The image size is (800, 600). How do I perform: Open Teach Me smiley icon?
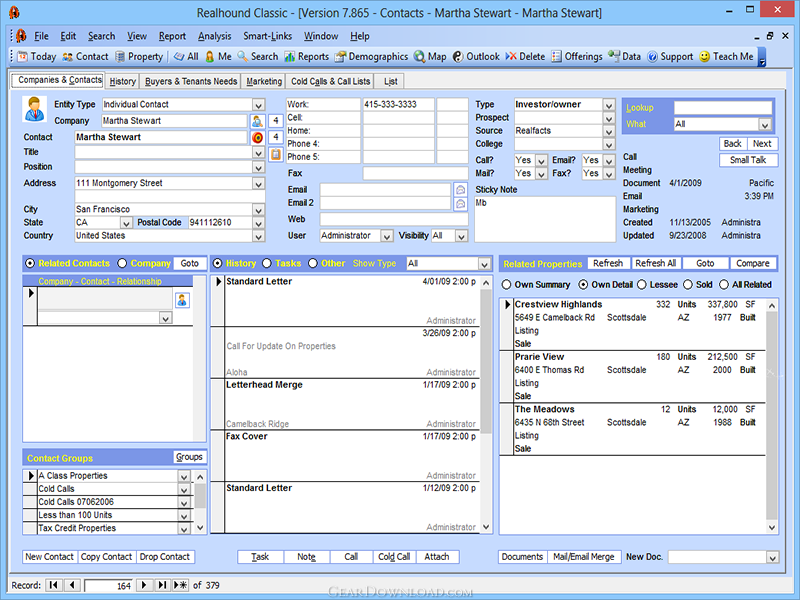pos(704,57)
